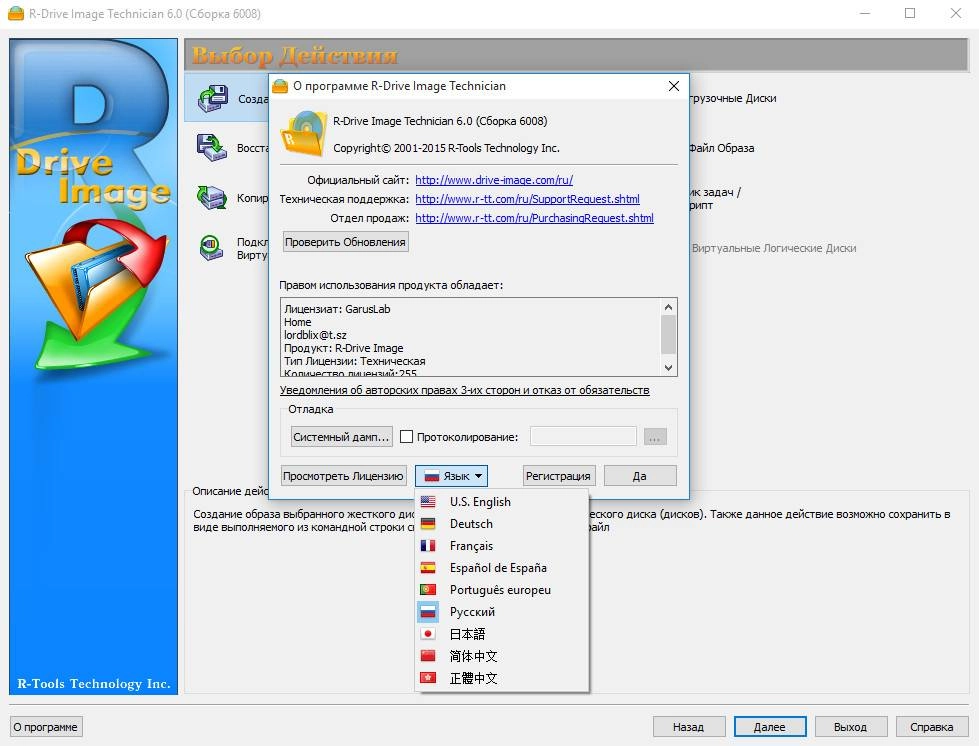The height and width of the screenshot is (746, 979).
Task: Click the Проверить Обновления button
Action: pyautogui.click(x=345, y=242)
